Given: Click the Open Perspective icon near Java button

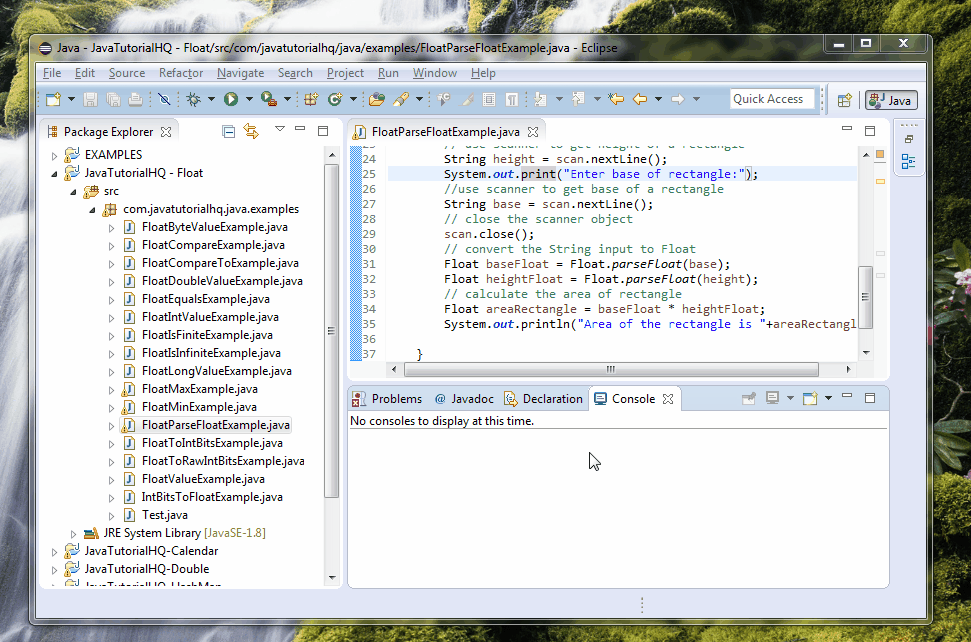Looking at the screenshot, I should tap(843, 100).
